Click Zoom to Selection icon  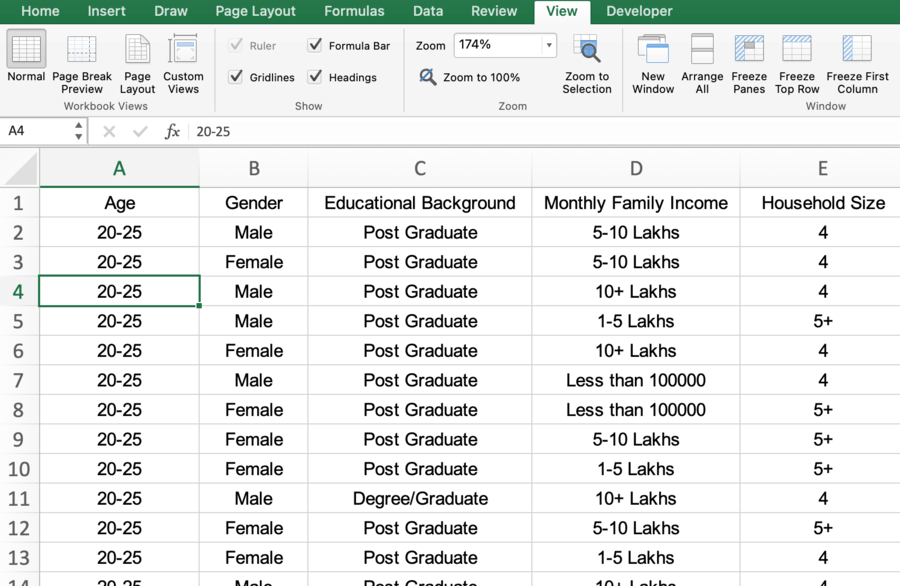tap(587, 50)
